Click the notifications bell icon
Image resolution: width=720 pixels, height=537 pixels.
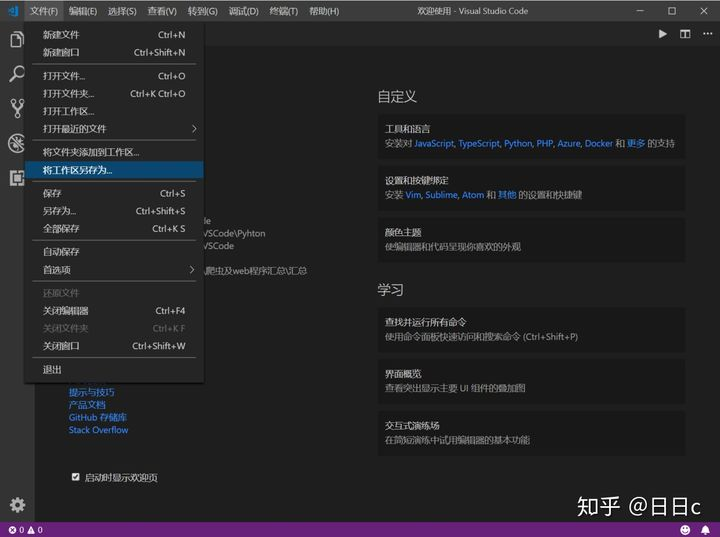coord(705,530)
